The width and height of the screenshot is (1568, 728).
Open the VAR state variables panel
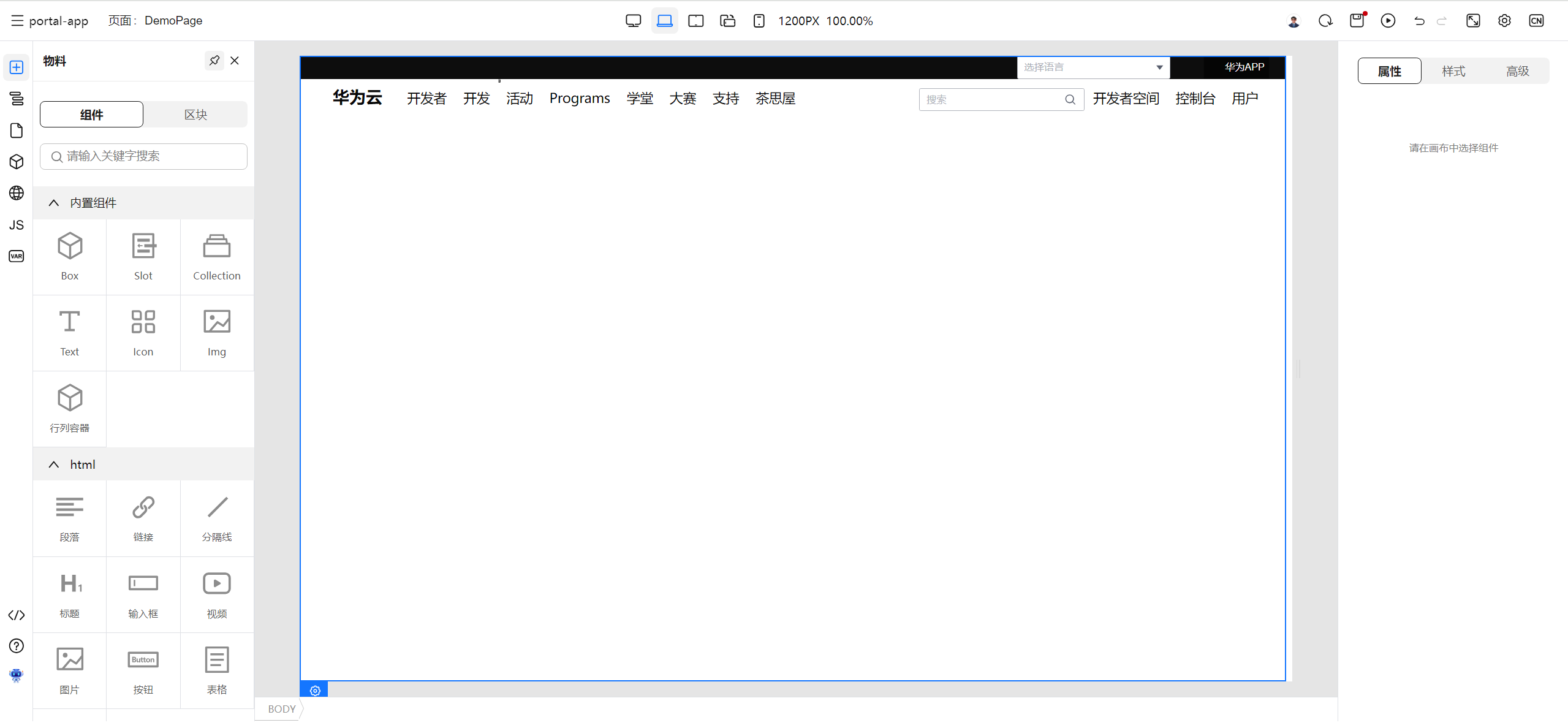coord(17,256)
